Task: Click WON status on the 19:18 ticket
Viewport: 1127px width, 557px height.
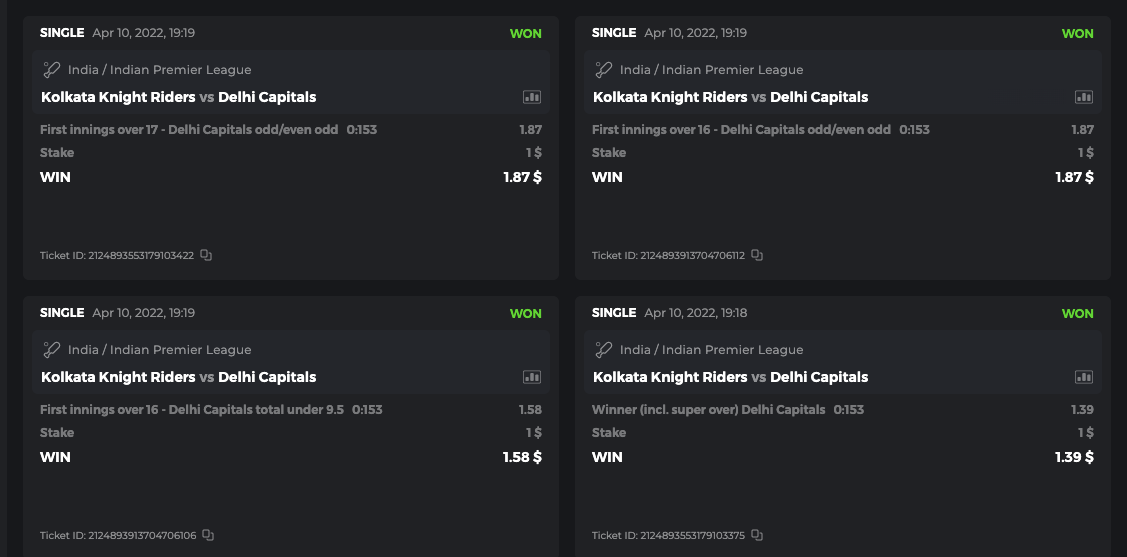Action: (1077, 313)
